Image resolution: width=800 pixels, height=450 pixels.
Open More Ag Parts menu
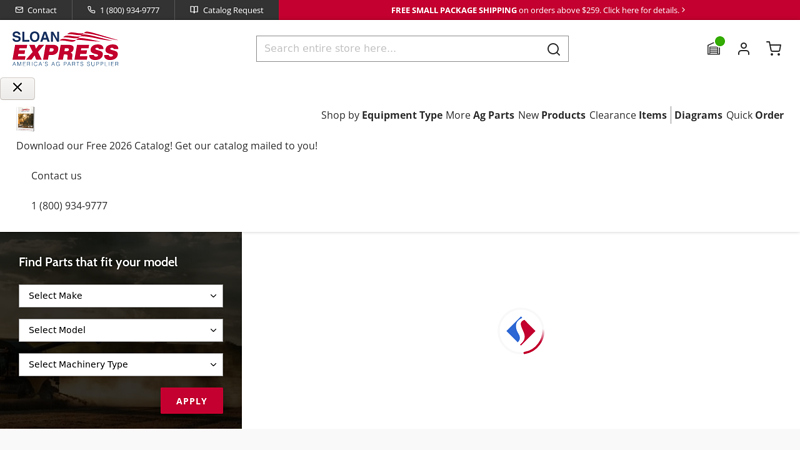(x=480, y=115)
